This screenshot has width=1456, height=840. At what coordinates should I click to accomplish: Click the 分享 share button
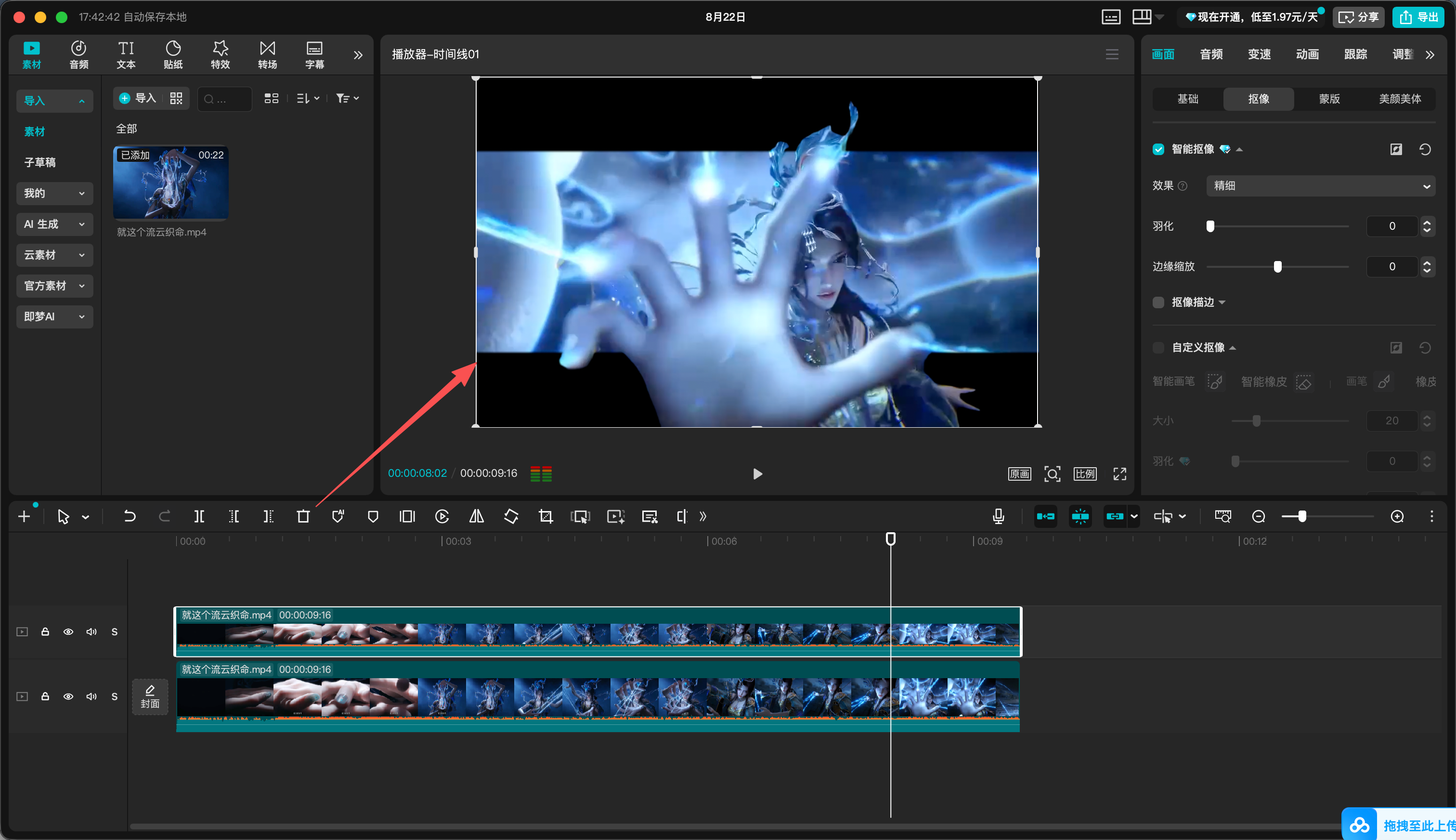[1358, 17]
